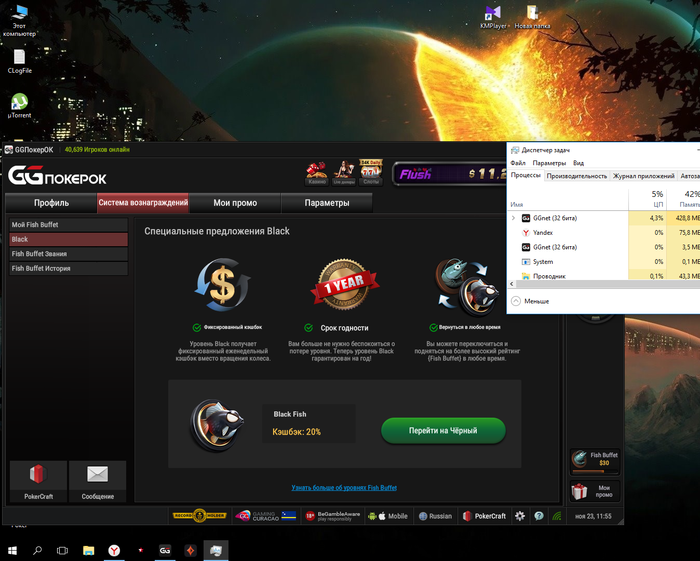The height and width of the screenshot is (561, 700).
Task: Sort processes by Имя column header
Action: coord(568,199)
